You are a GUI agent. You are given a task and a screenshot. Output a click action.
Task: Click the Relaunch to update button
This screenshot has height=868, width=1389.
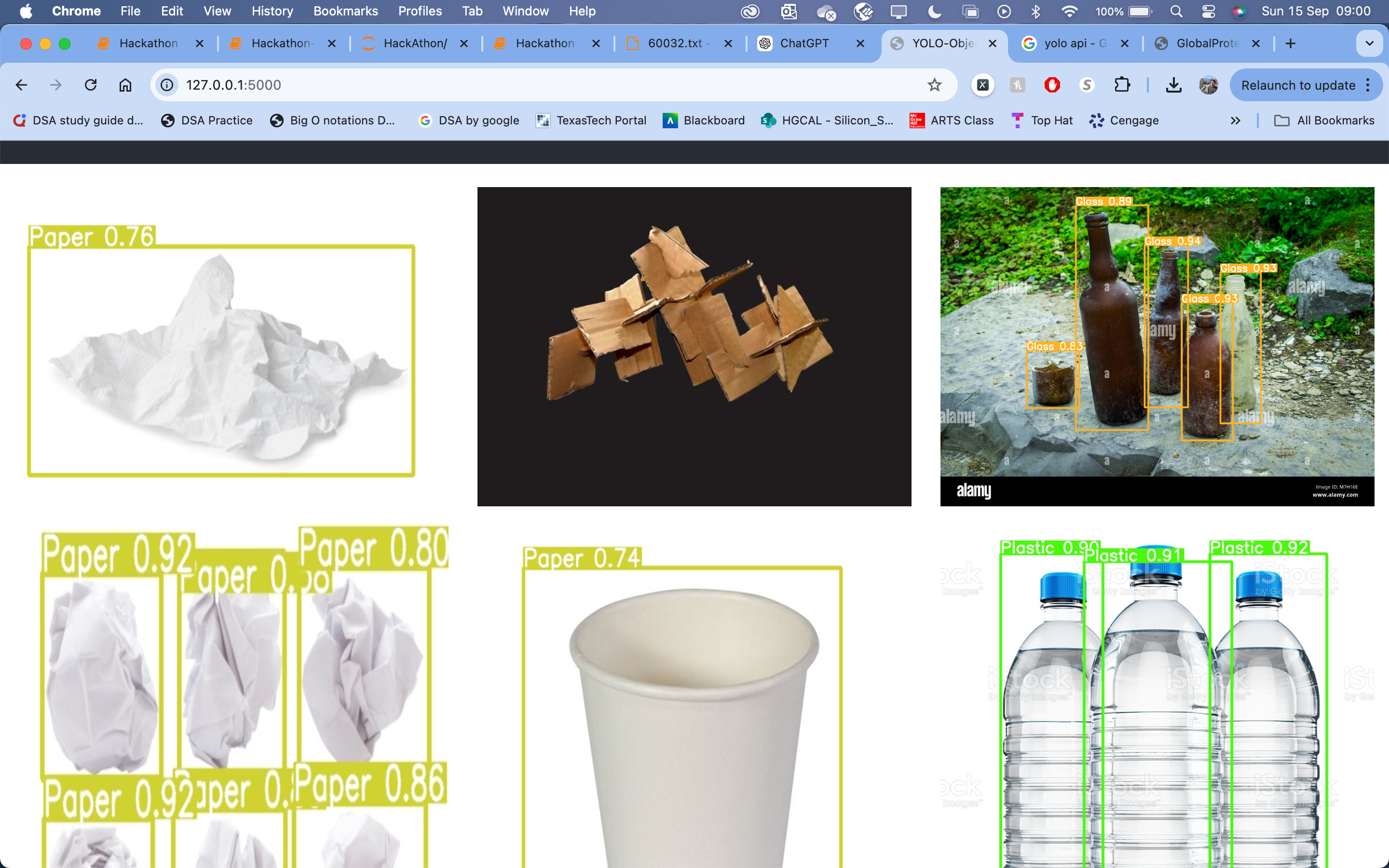tap(1297, 85)
